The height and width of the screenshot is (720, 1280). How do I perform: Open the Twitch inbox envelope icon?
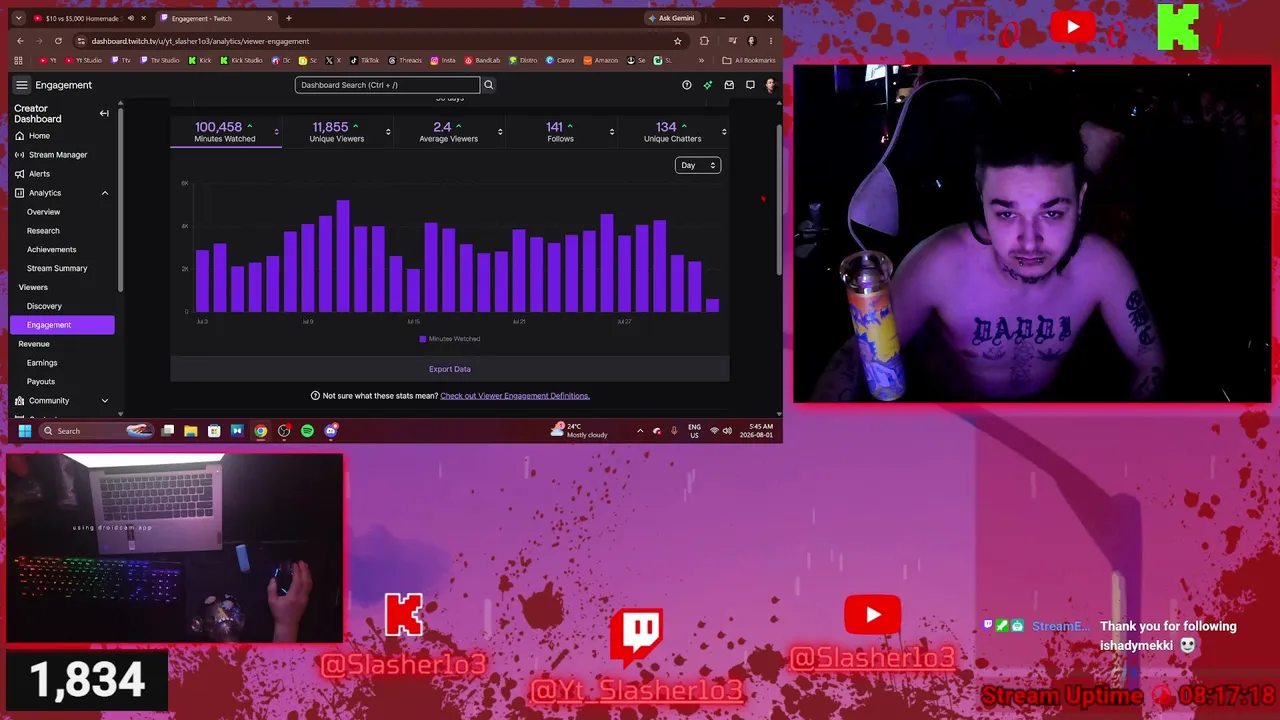(729, 85)
